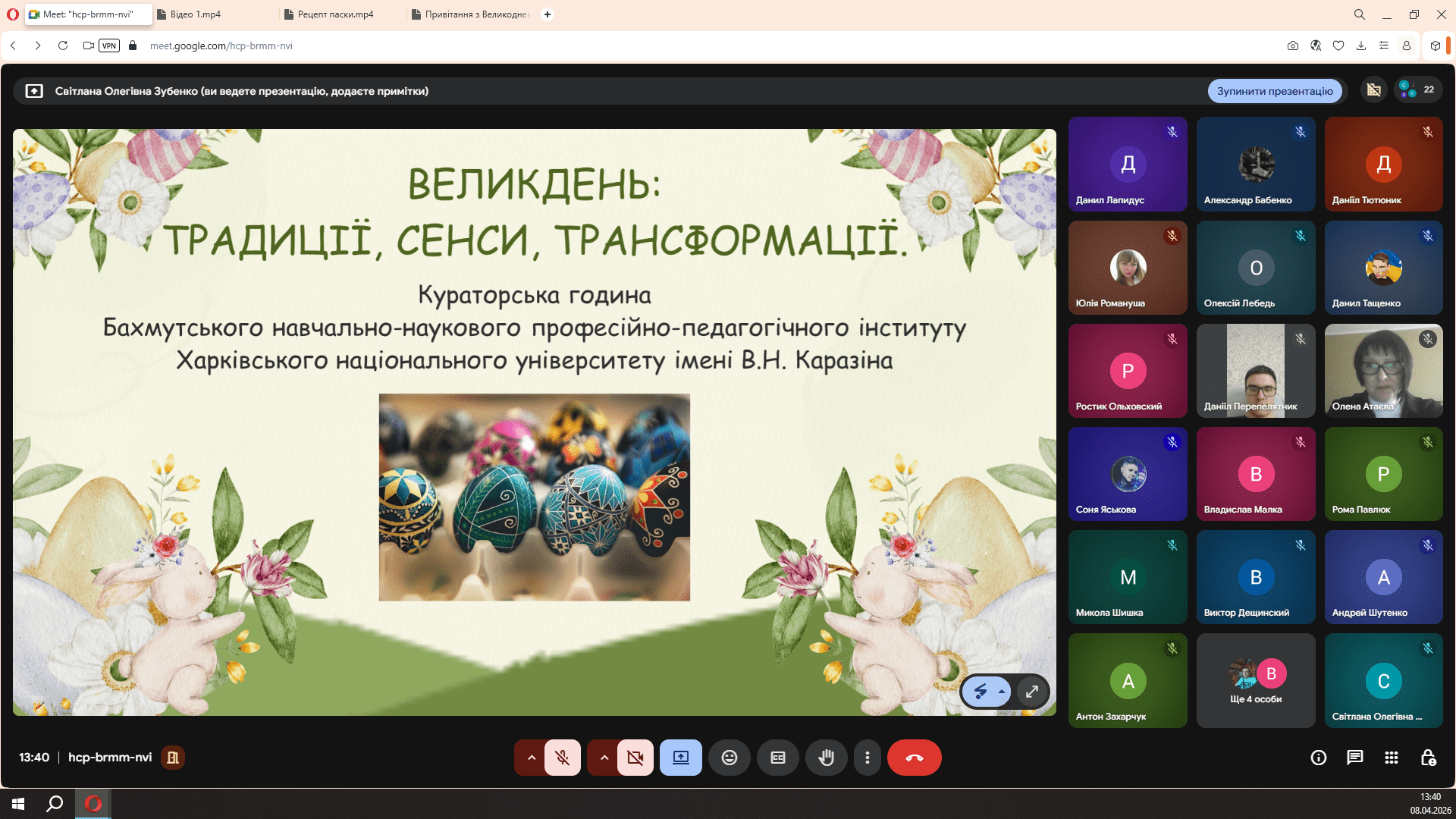Screen dimensions: 1456x819
Task: Expand the microphone audio settings arrow
Action: point(531,758)
